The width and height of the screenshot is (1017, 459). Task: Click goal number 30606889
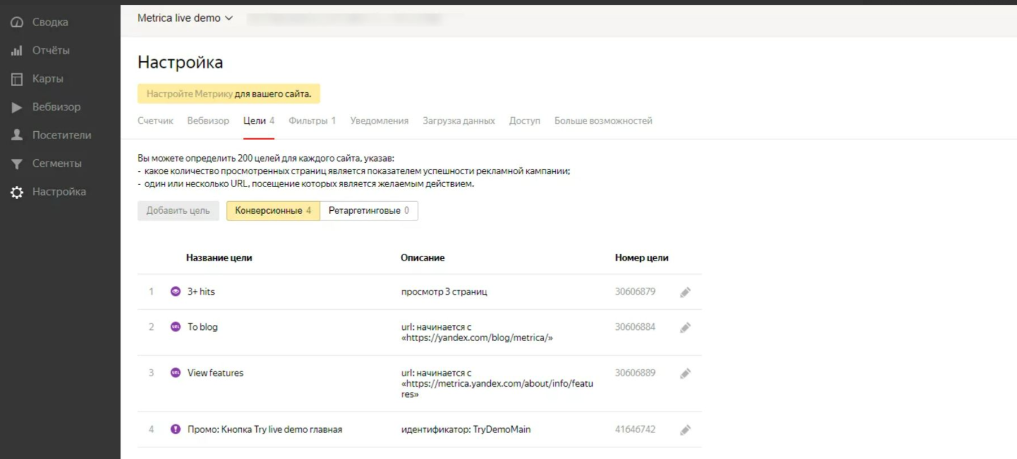coord(635,373)
